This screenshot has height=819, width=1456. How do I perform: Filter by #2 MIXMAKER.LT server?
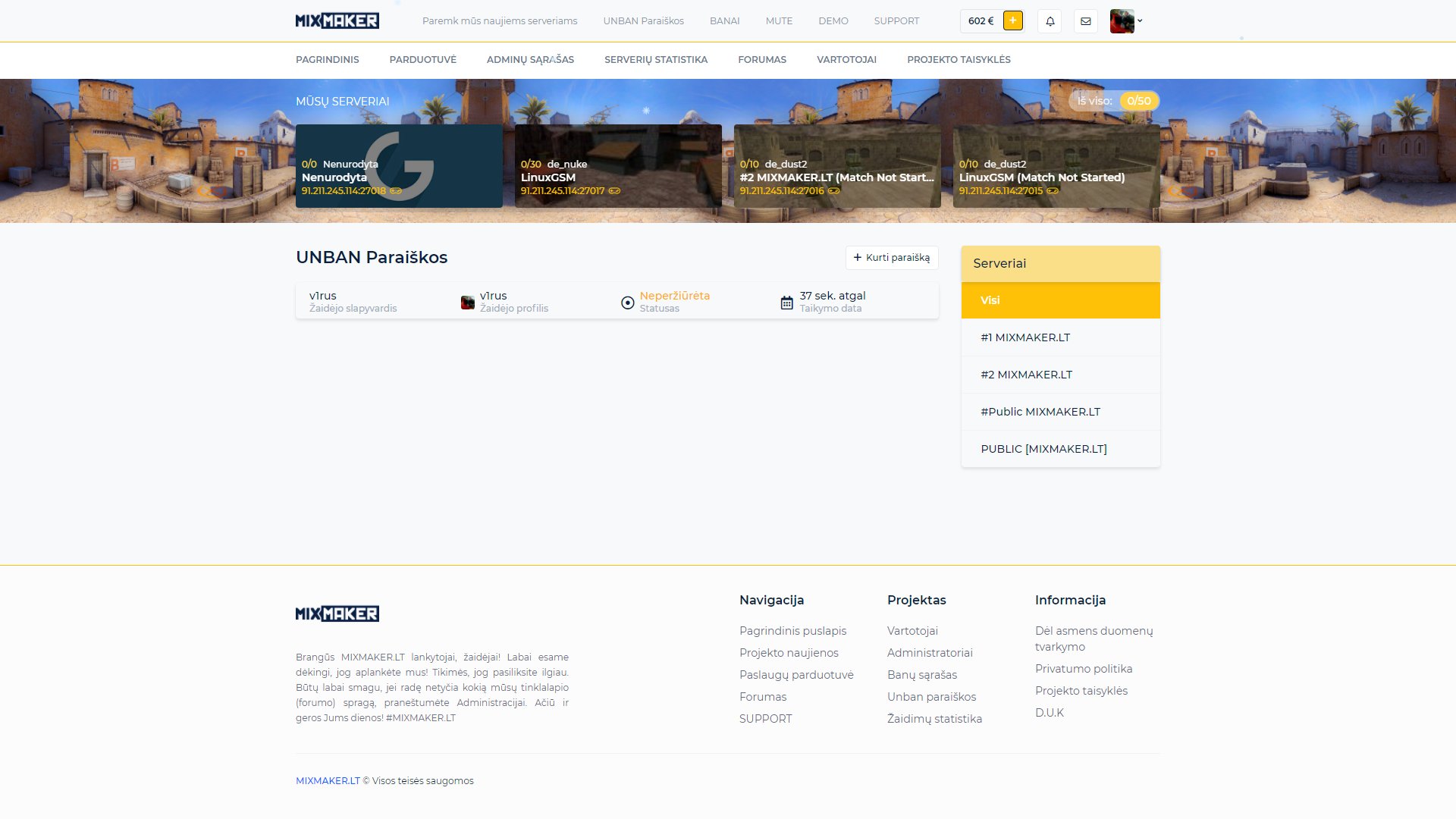pos(1060,375)
